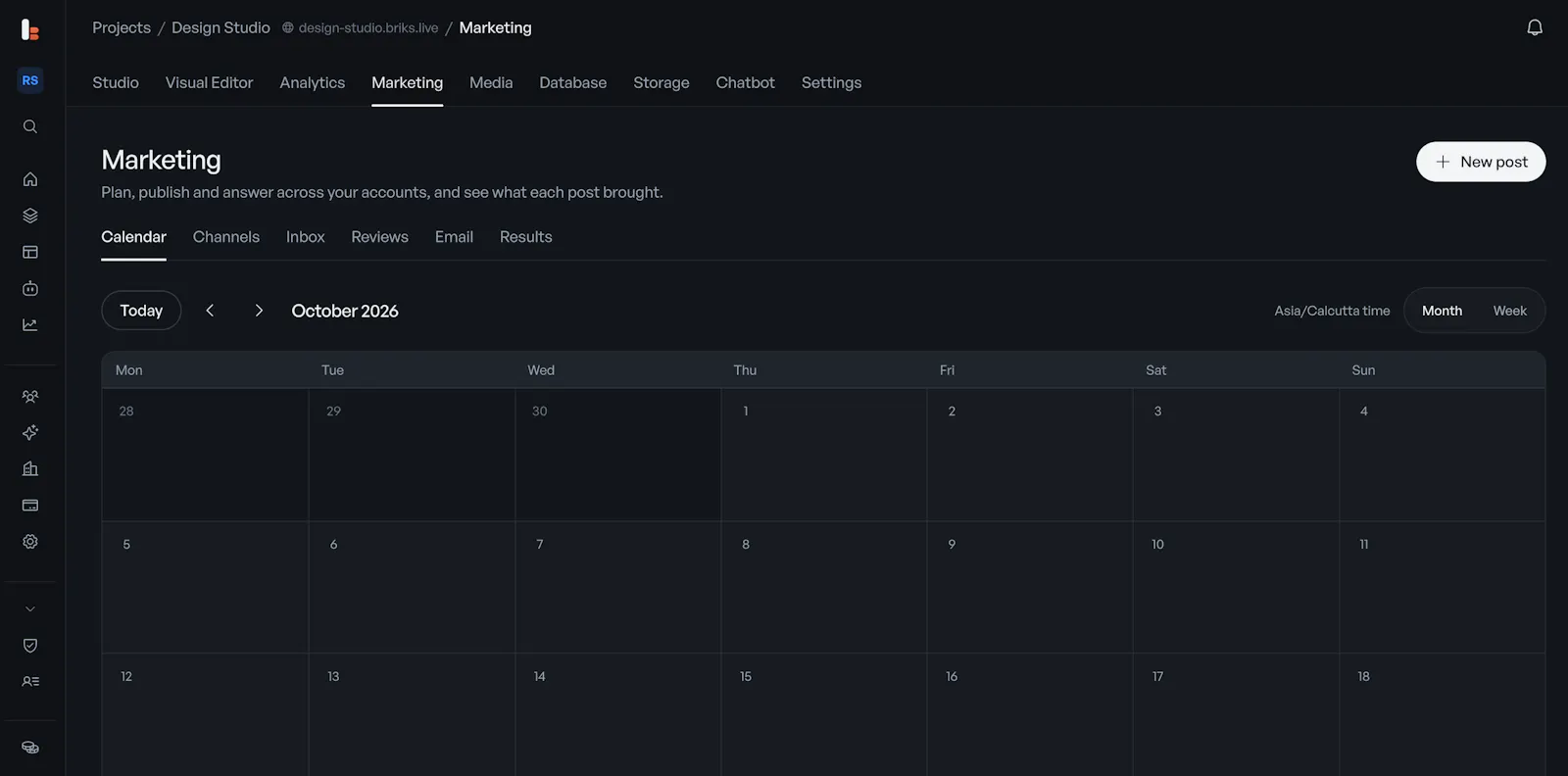1568x776 pixels.
Task: Select the October 15 calendar cell
Action: (824, 715)
